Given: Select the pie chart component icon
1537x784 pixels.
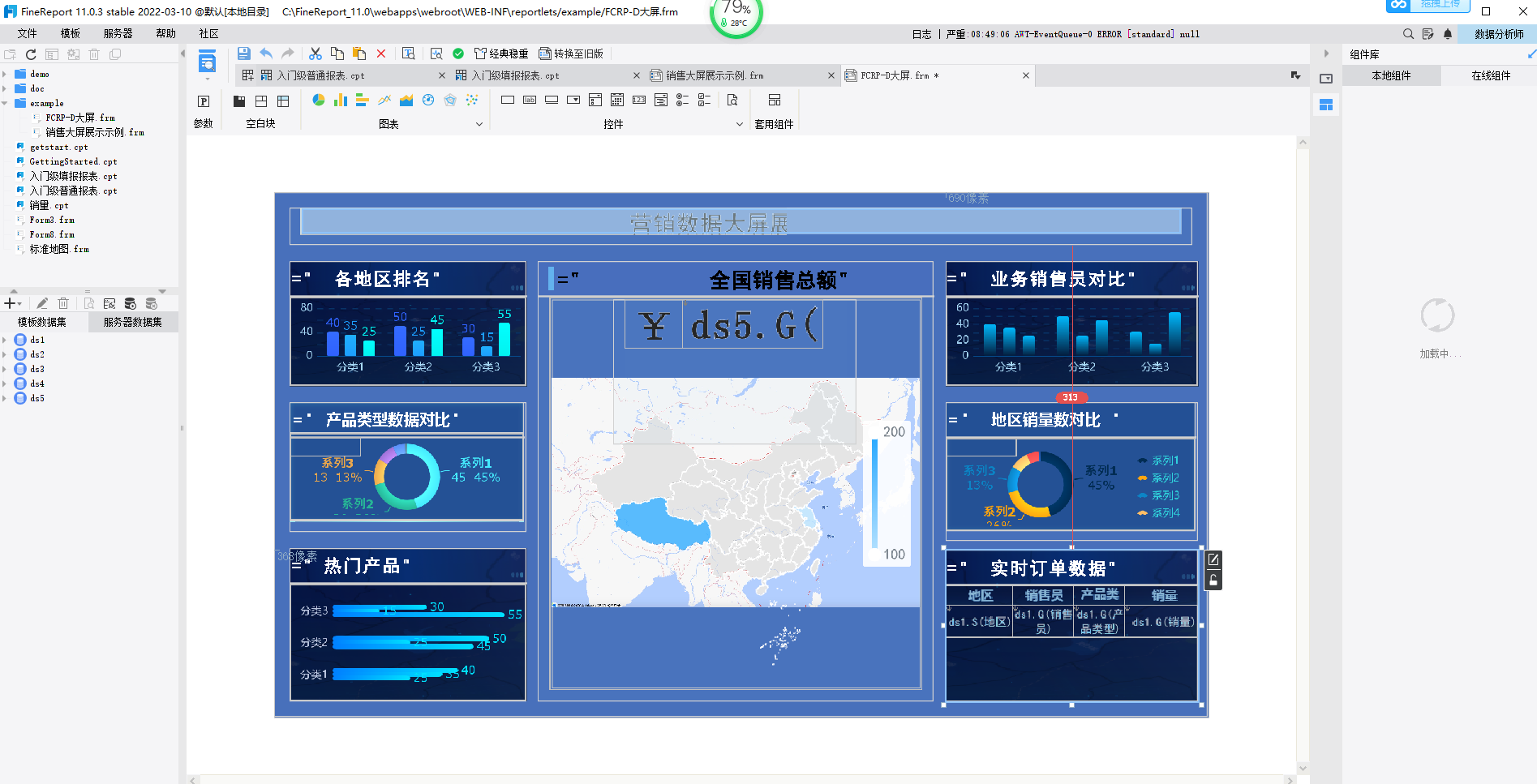Looking at the screenshot, I should 319,100.
